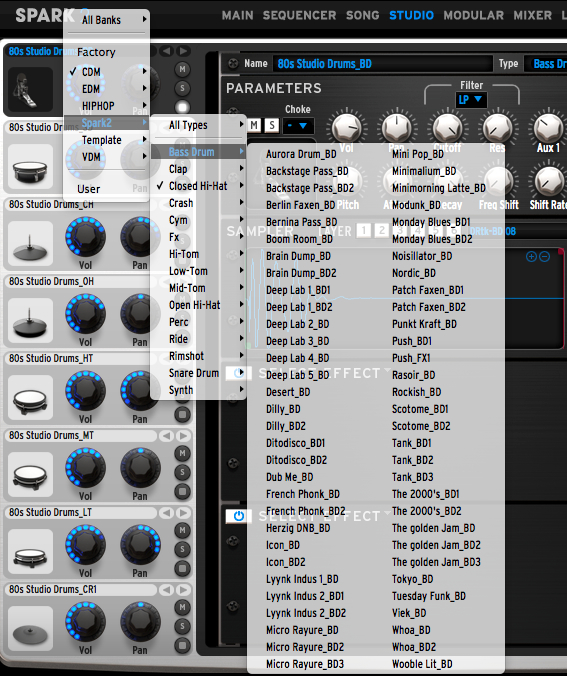This screenshot has height=676, width=567.
Task: Click the 80s Studio Drums_MT tom icon
Action: pos(30,475)
